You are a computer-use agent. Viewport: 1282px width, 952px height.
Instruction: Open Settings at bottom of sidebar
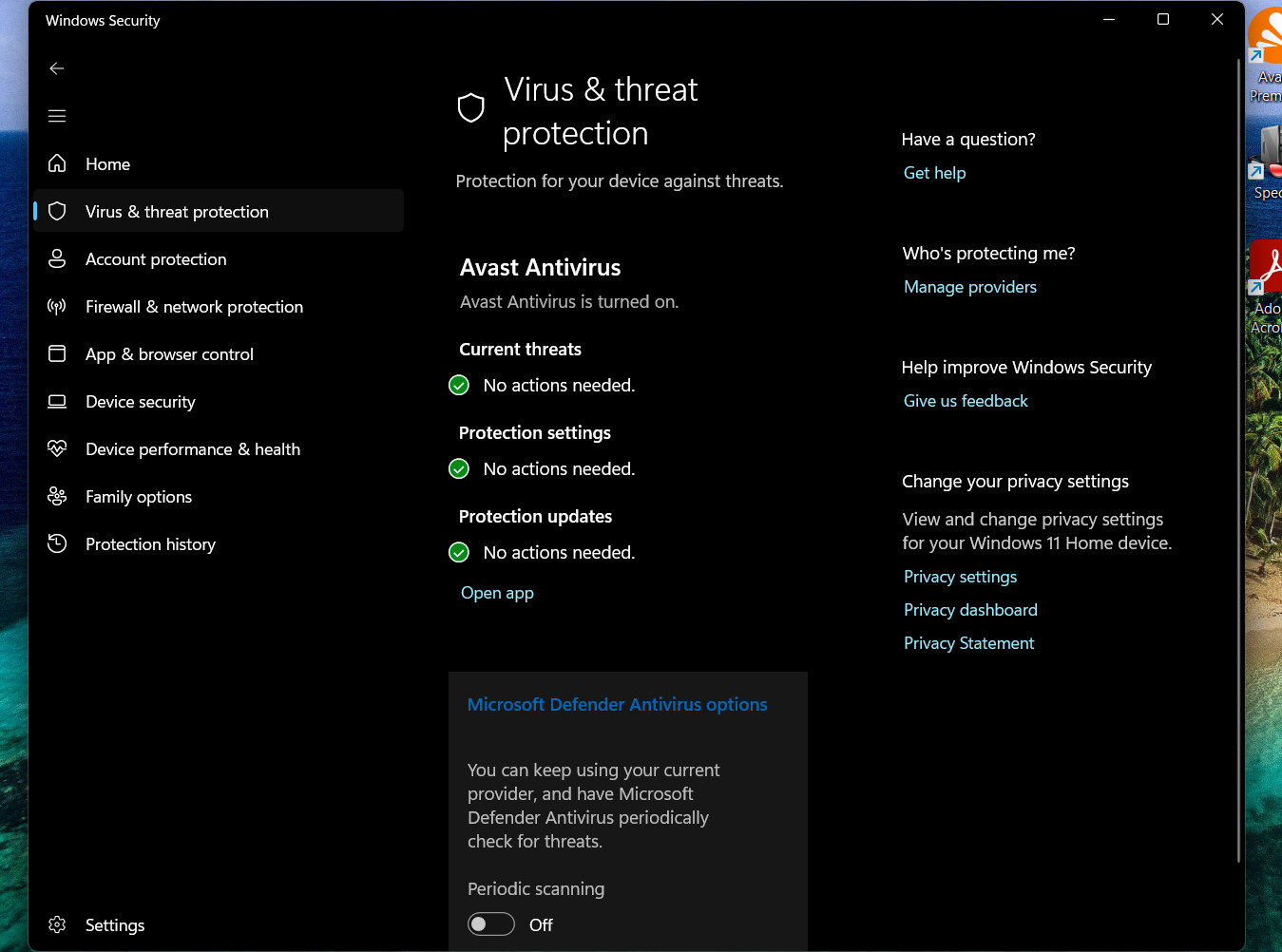click(219, 924)
